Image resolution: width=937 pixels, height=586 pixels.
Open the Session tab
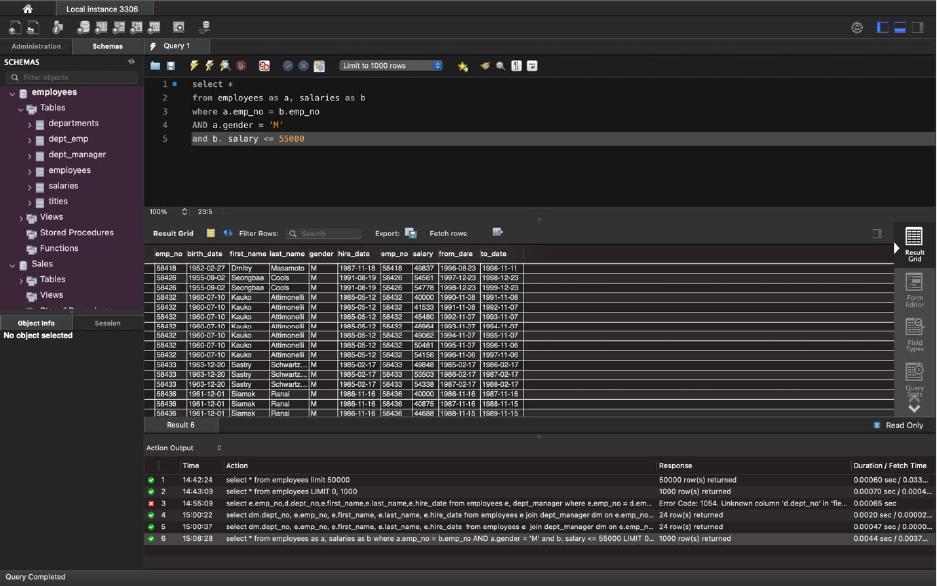108,323
